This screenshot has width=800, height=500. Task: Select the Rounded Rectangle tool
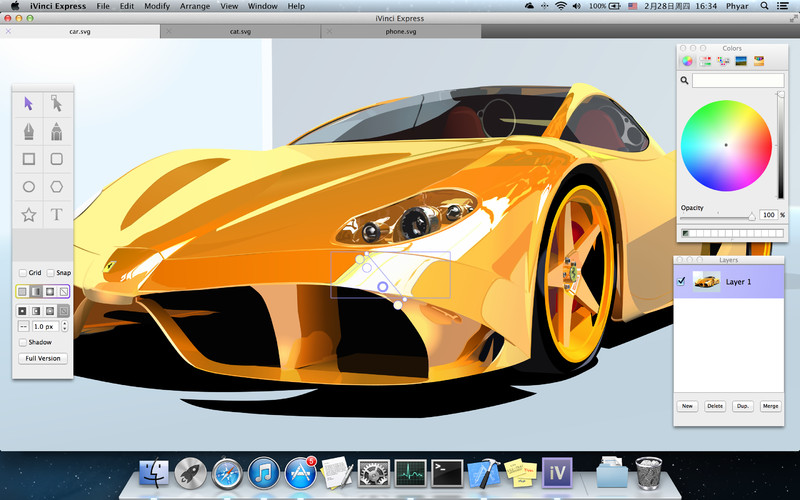57,159
